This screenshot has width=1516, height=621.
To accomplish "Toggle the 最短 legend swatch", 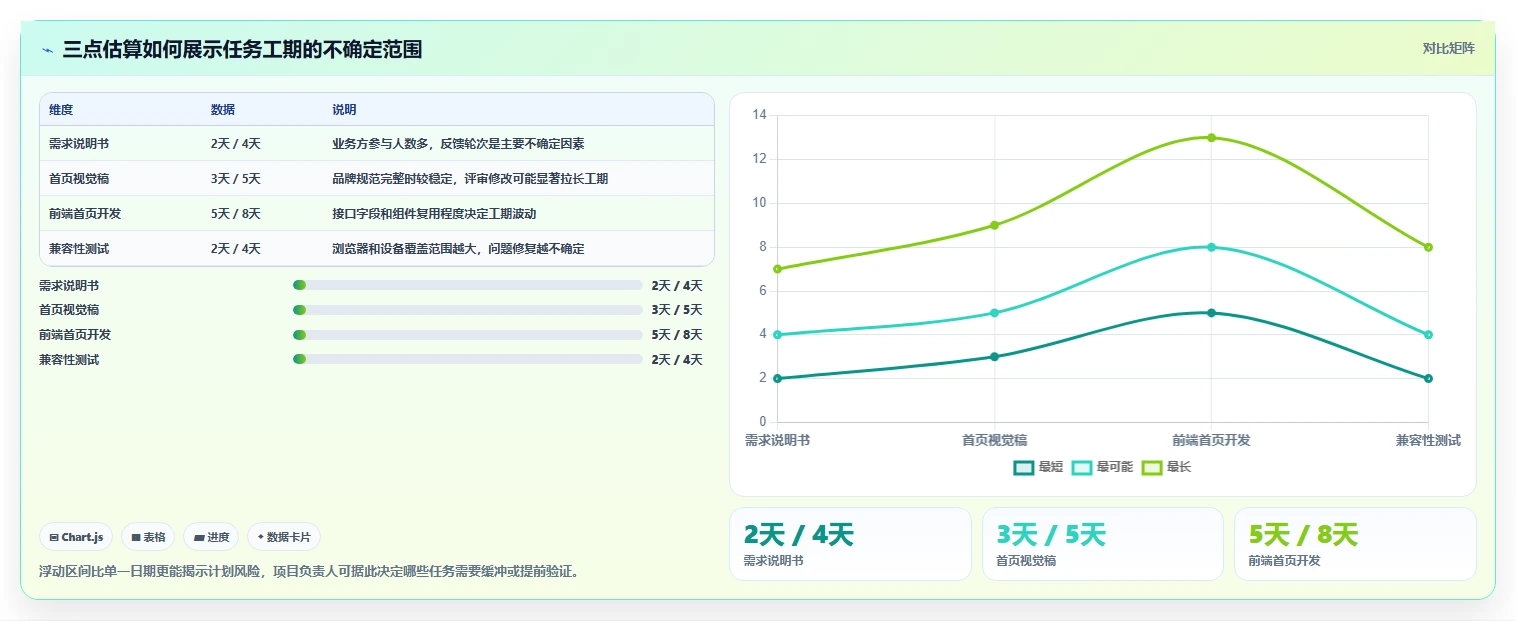I will pos(1023,467).
